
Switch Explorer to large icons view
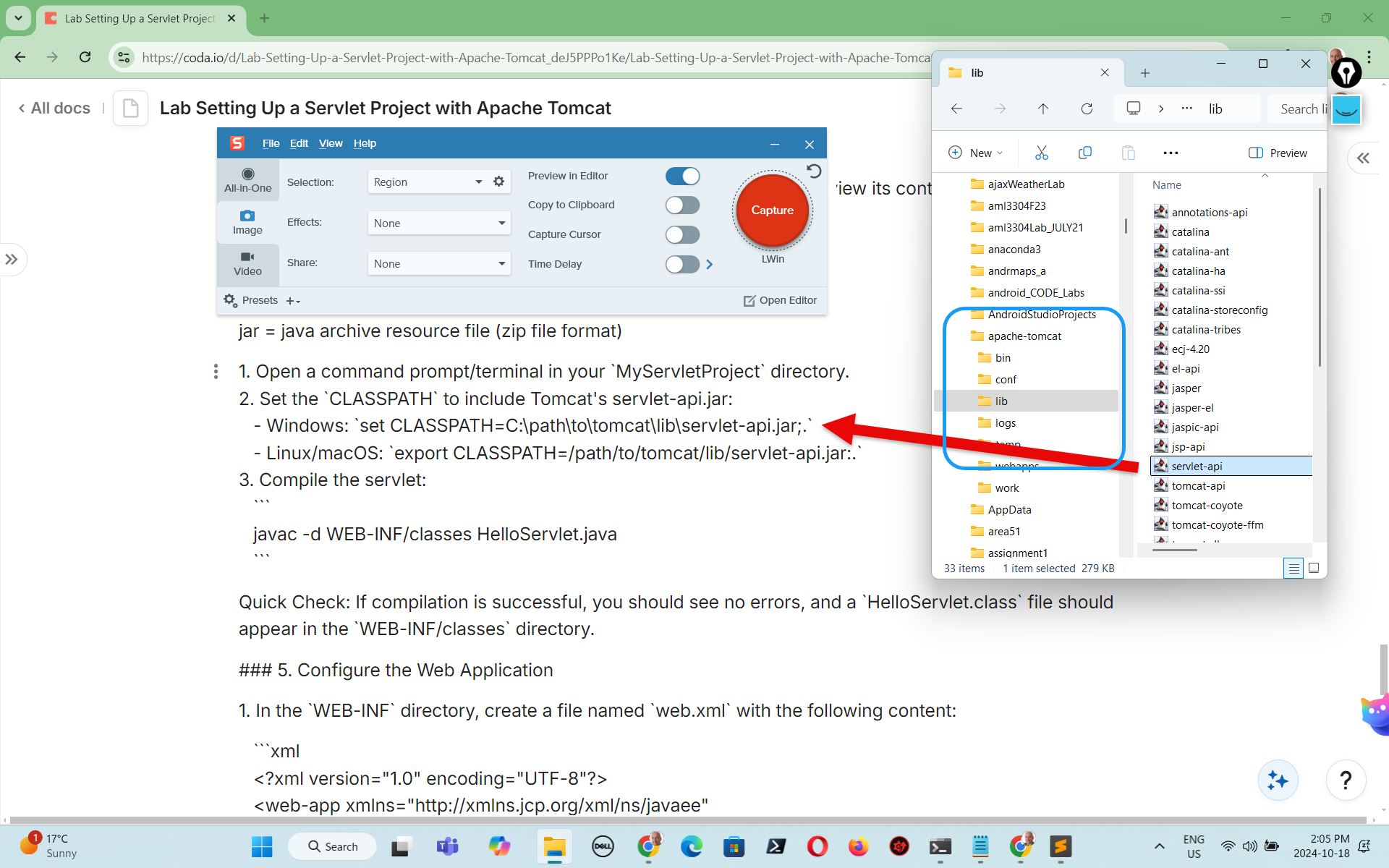[x=1314, y=569]
